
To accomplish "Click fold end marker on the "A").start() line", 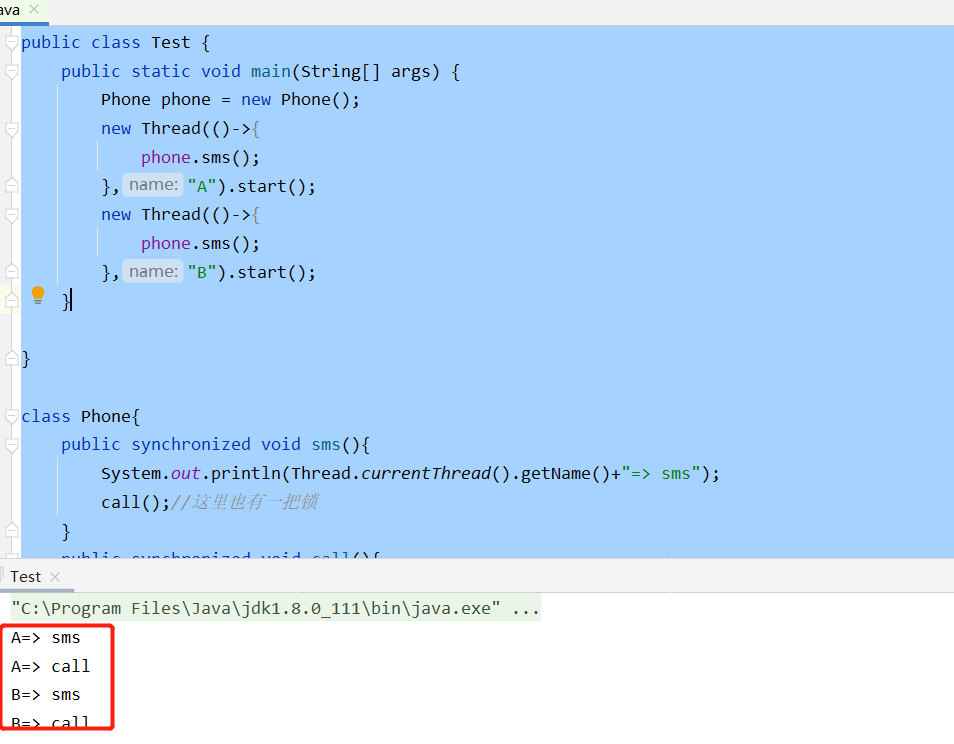I will pos(12,186).
